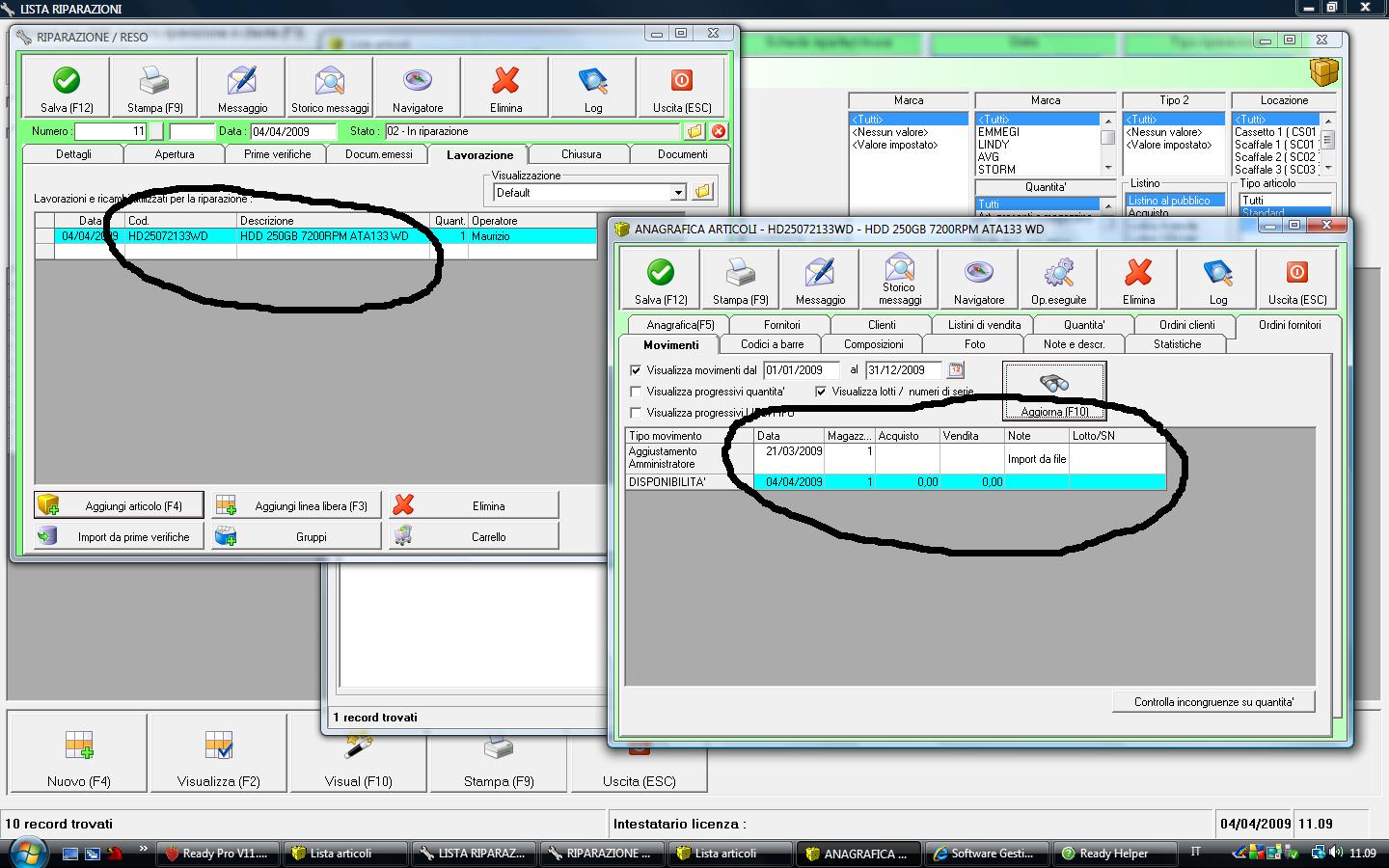Open Navigatore in Anagrafica Articoli toolbar
Viewport: 1389px width, 868px height.
pyautogui.click(x=979, y=280)
